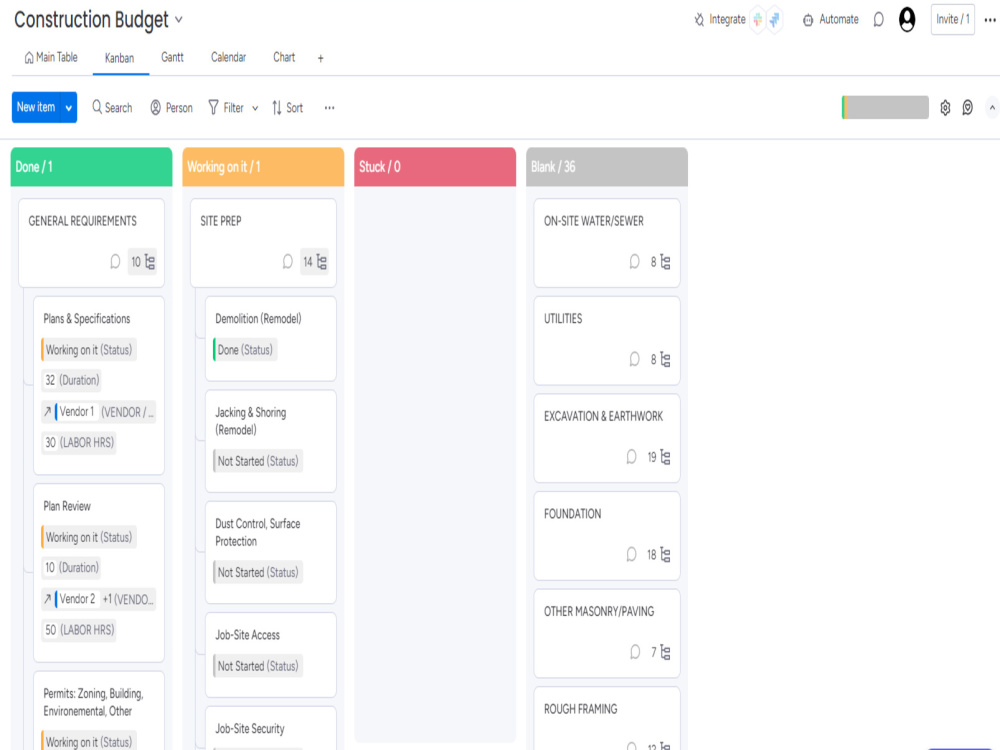Screen dimensions: 1000x750
Task: Show 10 subitems of GENERAL REQUIREMENTS
Action: 142,261
